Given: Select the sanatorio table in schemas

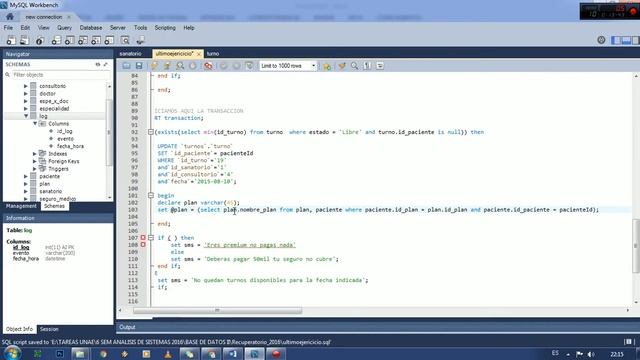Looking at the screenshot, I should (51, 191).
